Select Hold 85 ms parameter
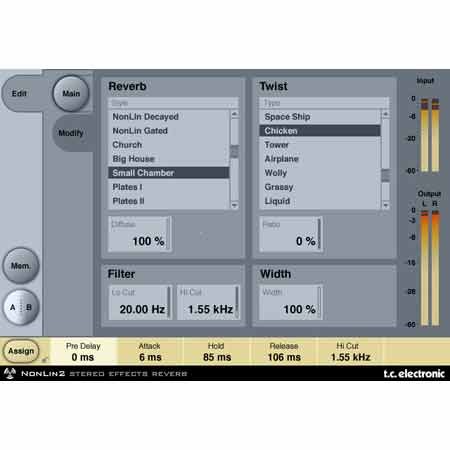Screen dimensions: 450x450 pos(217,352)
